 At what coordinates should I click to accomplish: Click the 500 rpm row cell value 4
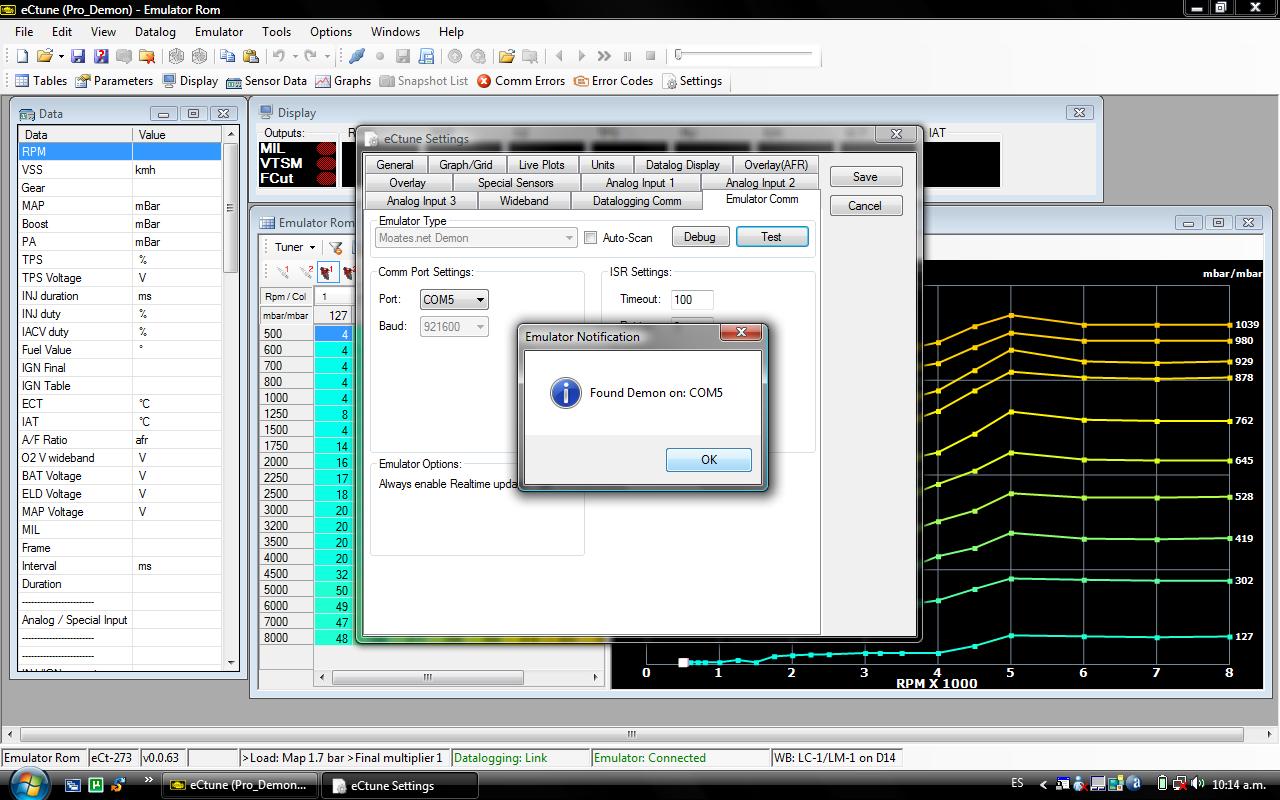334,334
